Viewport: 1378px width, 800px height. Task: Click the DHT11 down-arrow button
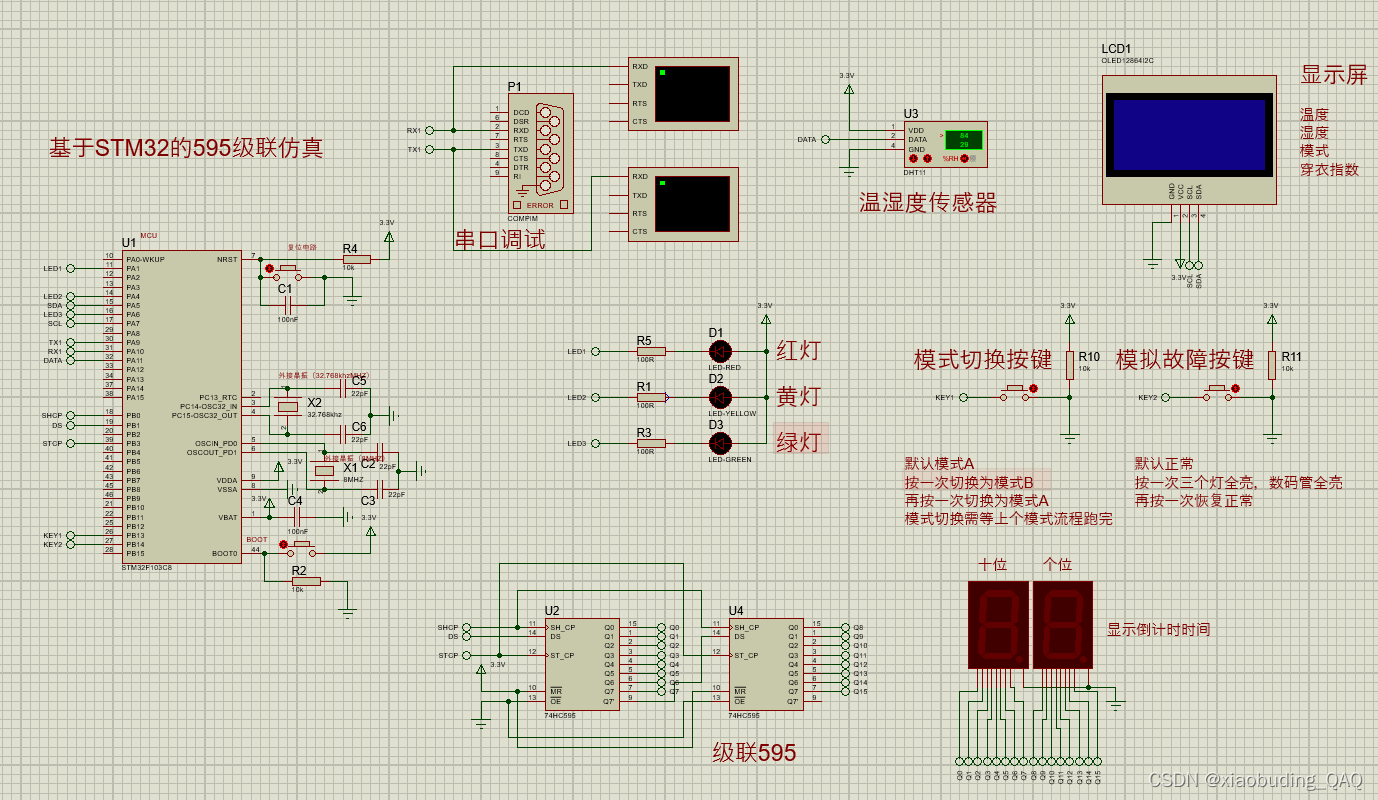point(912,159)
